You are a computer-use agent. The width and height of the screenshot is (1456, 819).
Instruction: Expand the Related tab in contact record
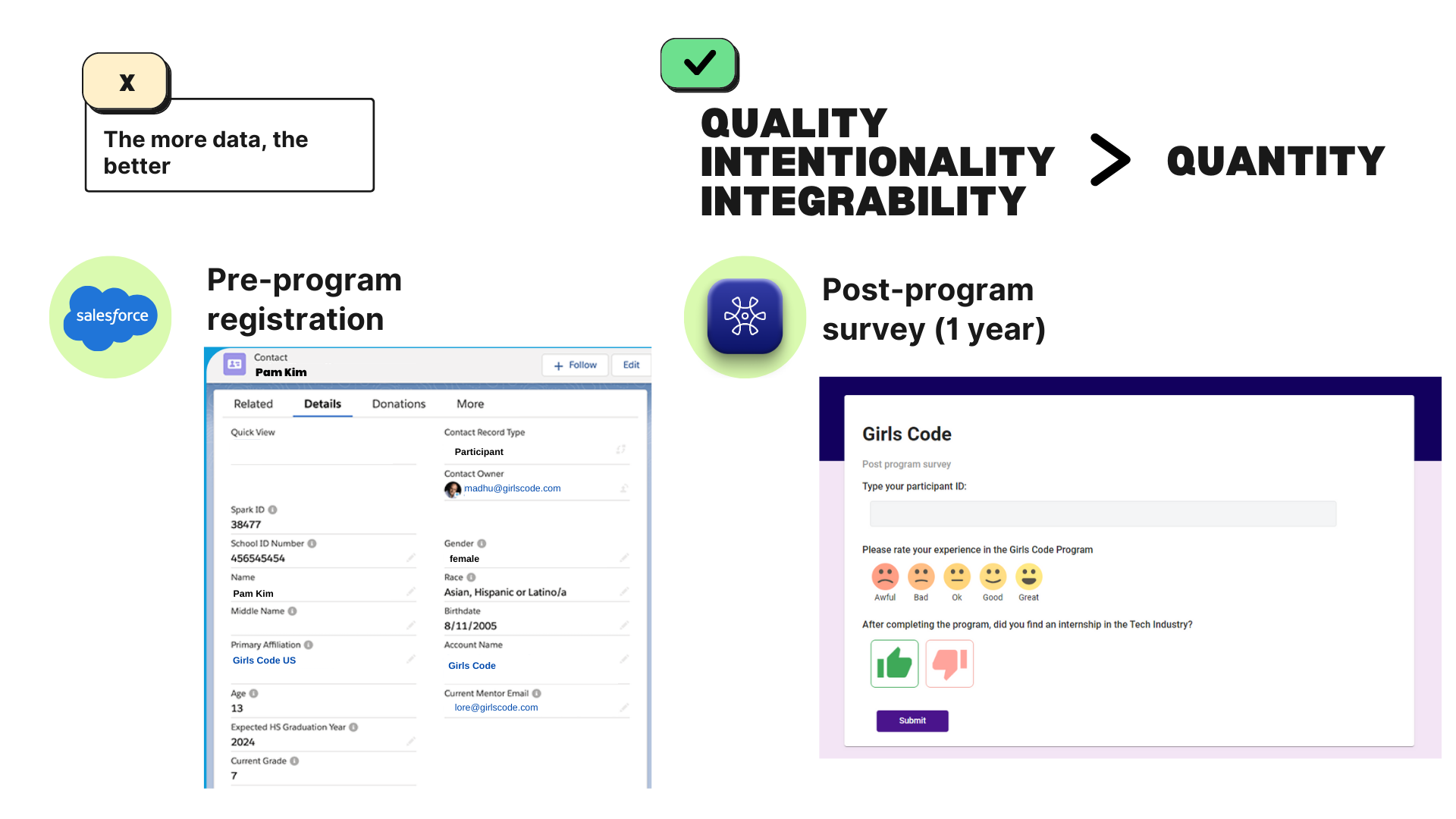(253, 403)
